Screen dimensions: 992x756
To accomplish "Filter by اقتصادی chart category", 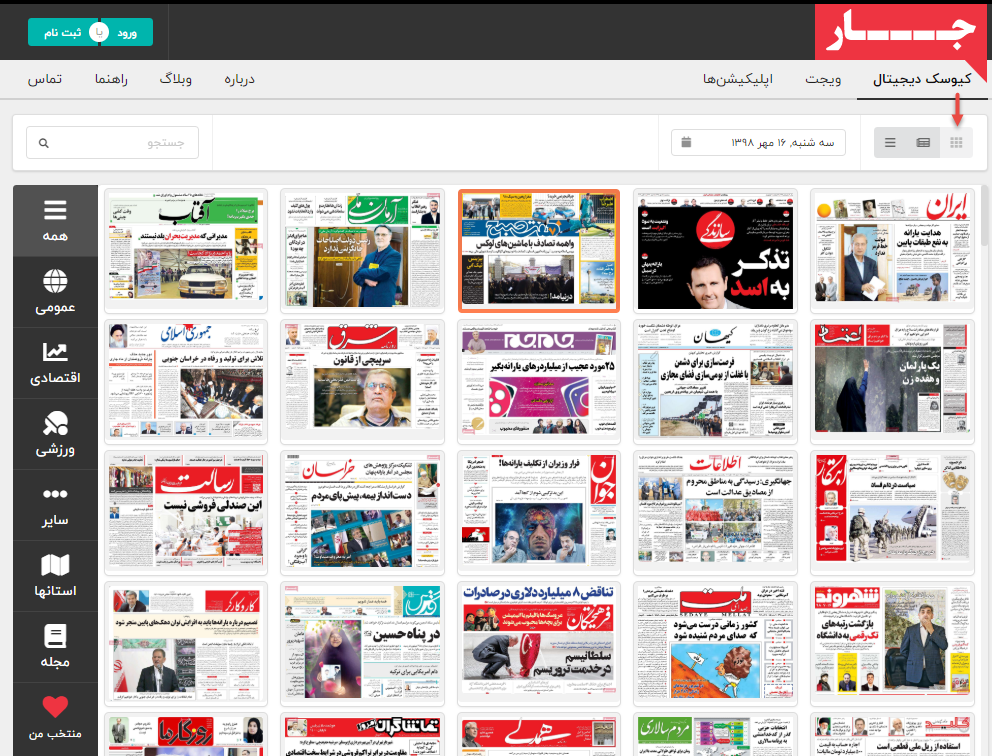I will [55, 363].
